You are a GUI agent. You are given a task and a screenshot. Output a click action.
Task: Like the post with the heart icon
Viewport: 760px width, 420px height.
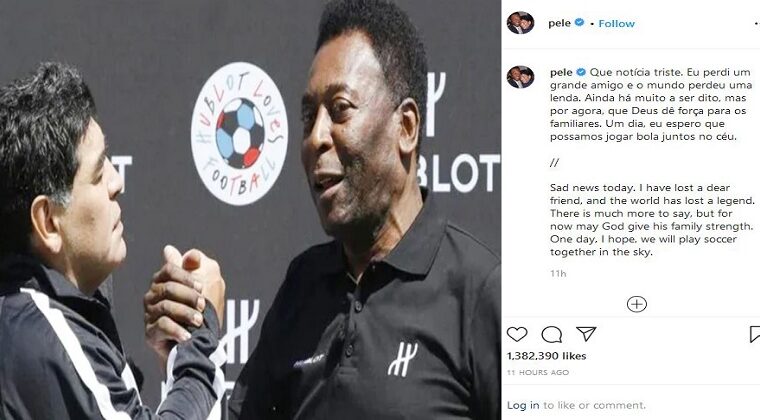[517, 334]
